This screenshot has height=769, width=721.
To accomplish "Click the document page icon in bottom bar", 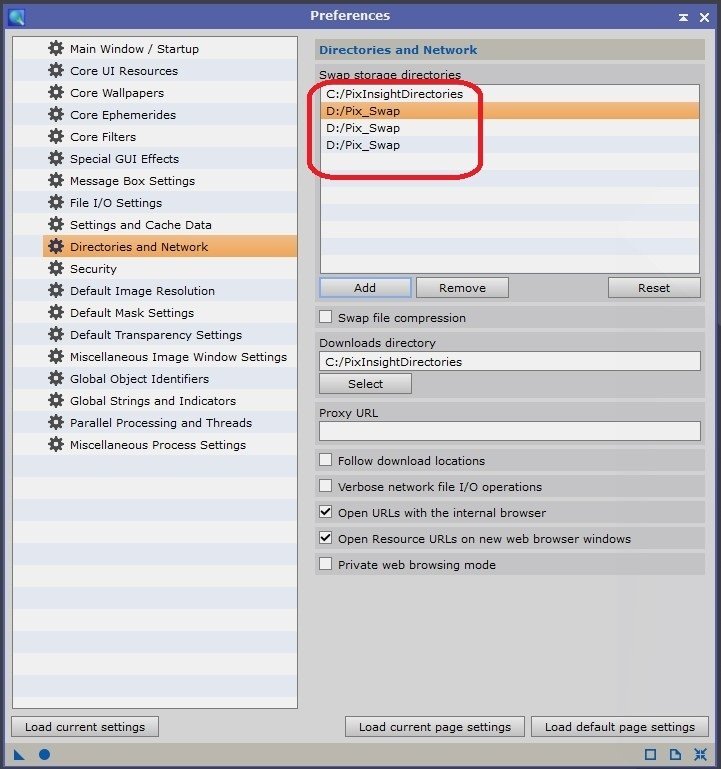I will [675, 754].
